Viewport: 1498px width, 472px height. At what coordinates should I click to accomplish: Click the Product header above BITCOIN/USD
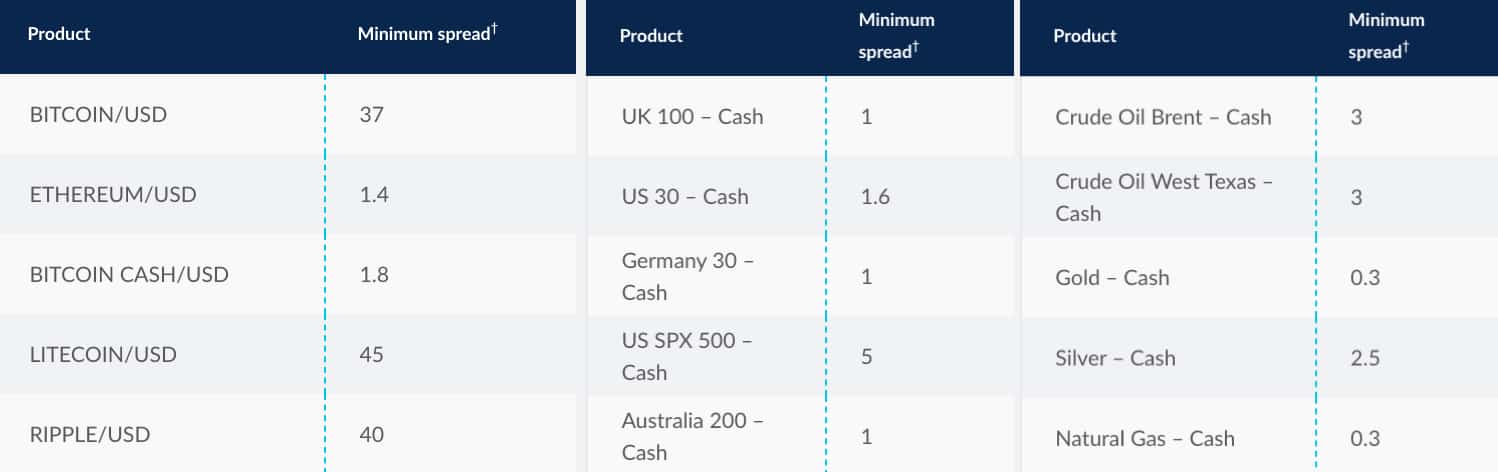(x=59, y=34)
